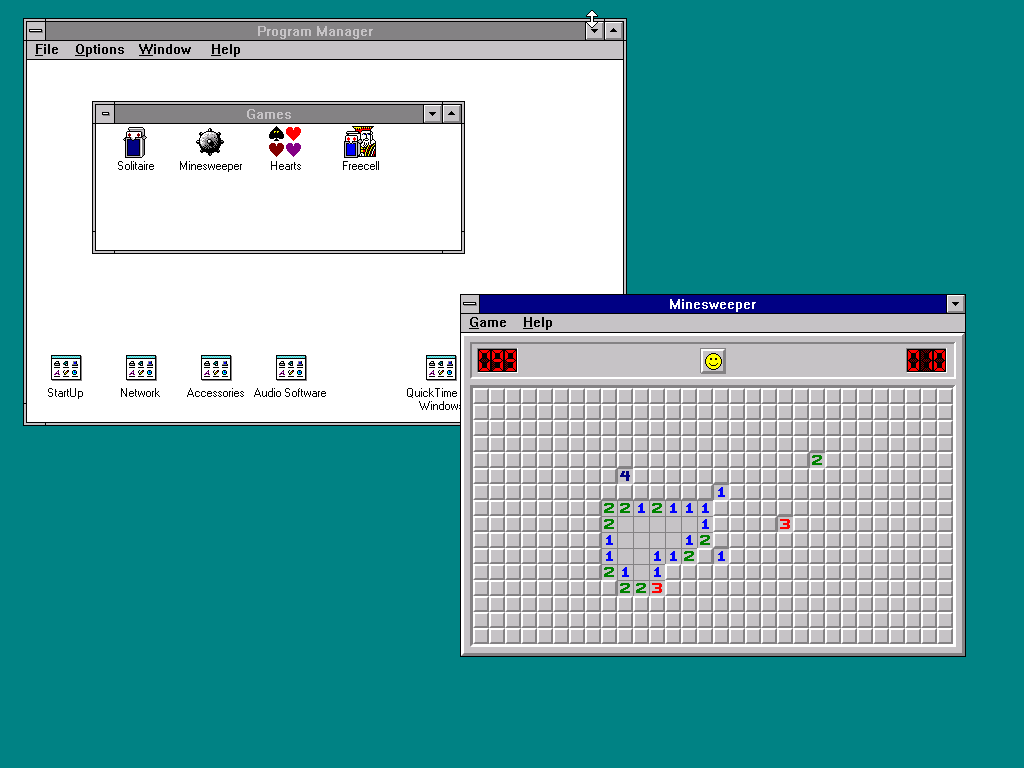Open Program Manager File menu
This screenshot has width=1024, height=768.
46,50
